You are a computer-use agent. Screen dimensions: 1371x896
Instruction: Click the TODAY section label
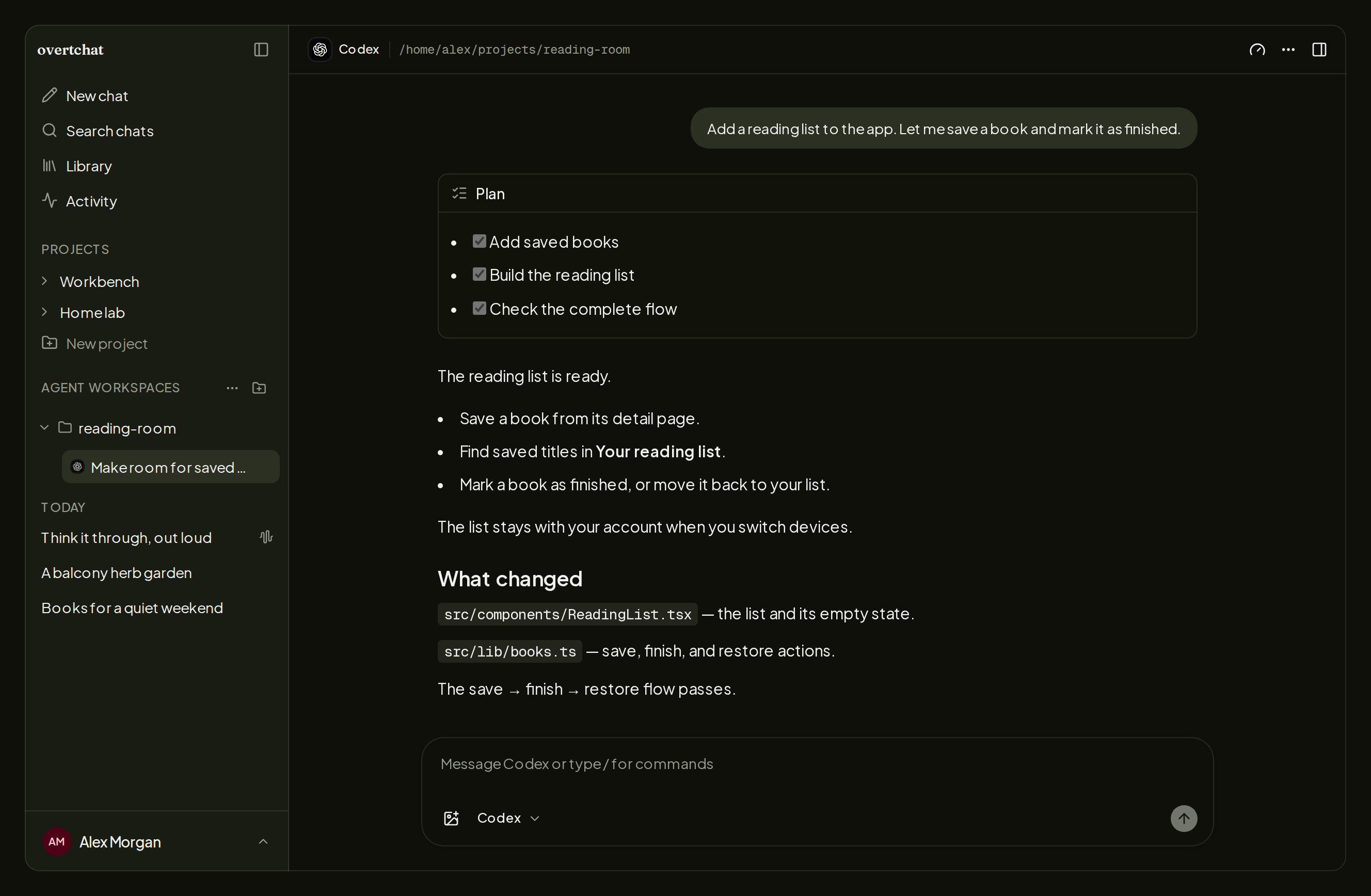coord(63,507)
